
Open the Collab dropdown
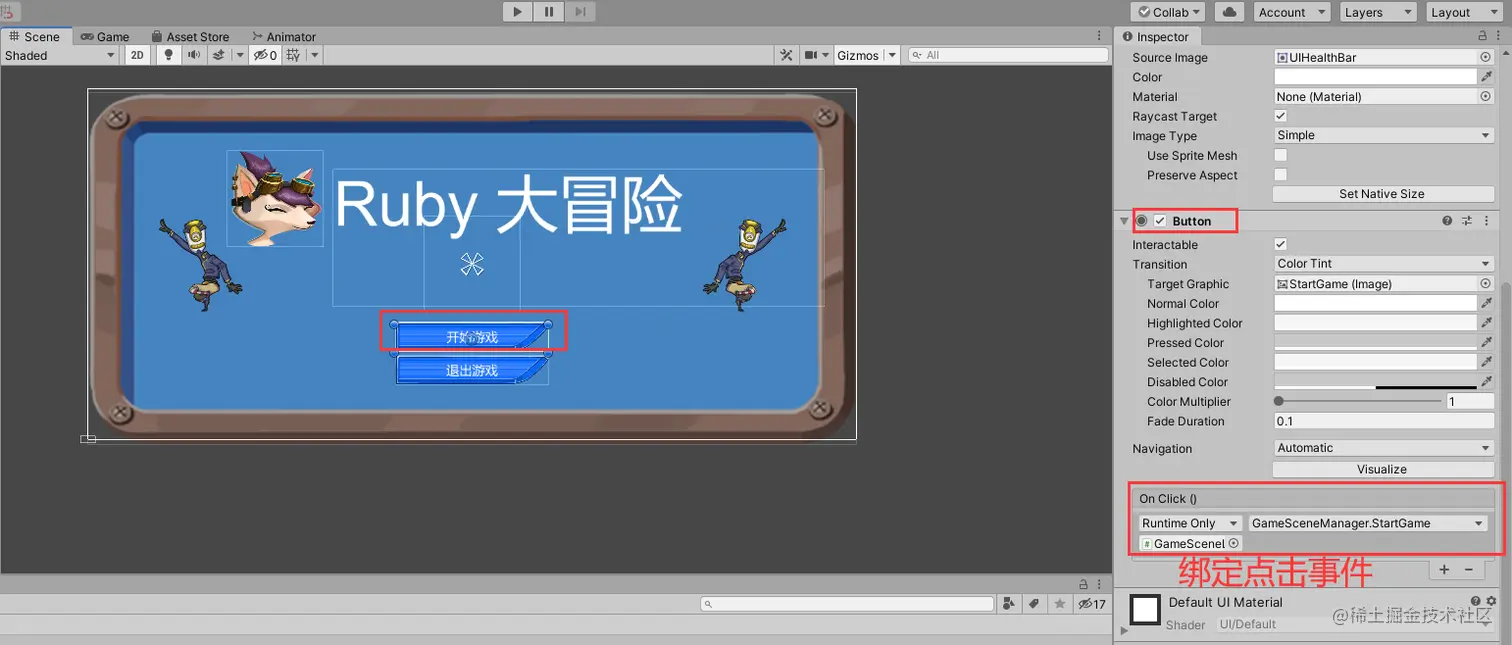tap(1168, 12)
